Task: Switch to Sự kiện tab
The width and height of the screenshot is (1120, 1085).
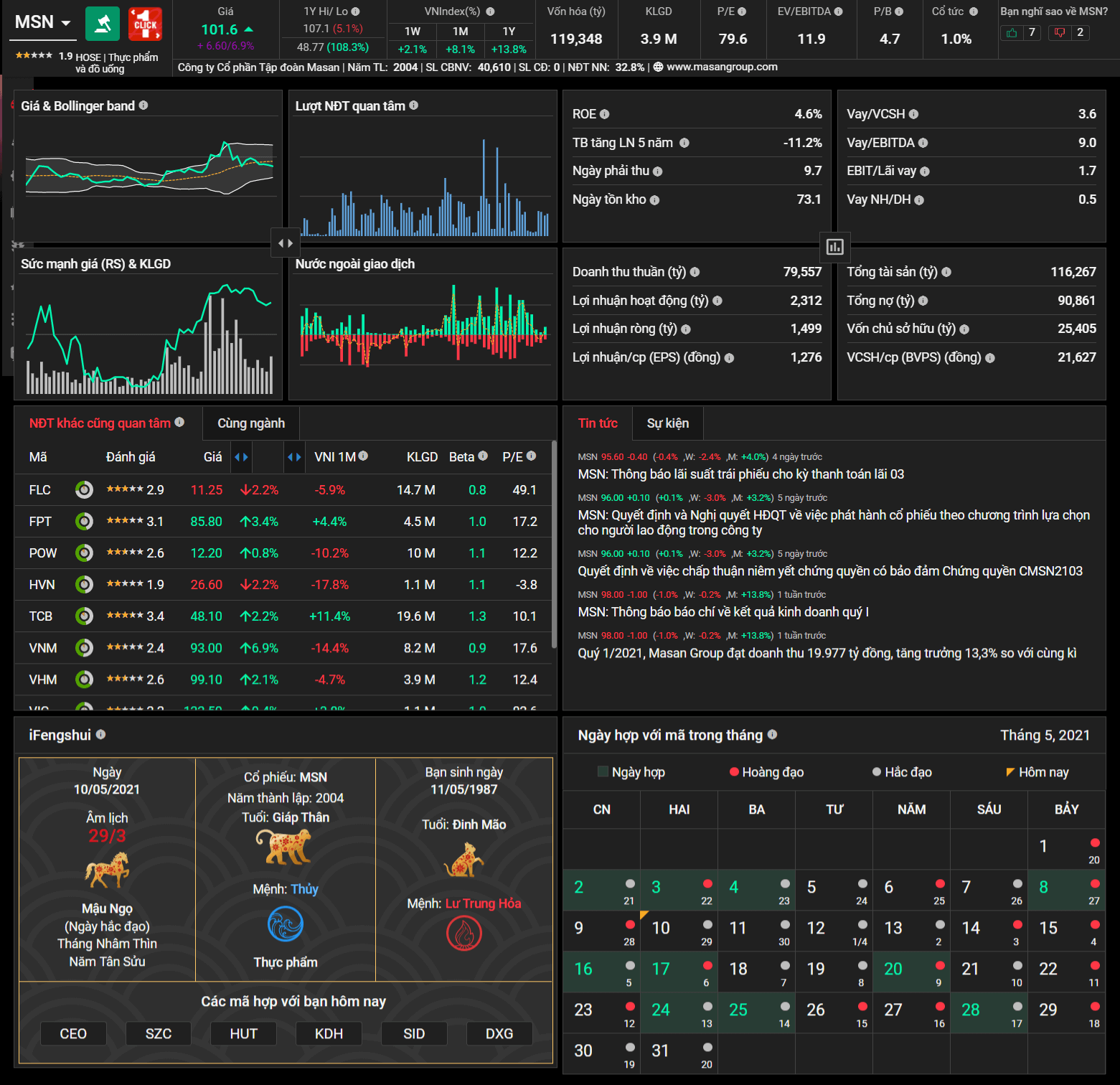Action: pos(668,423)
